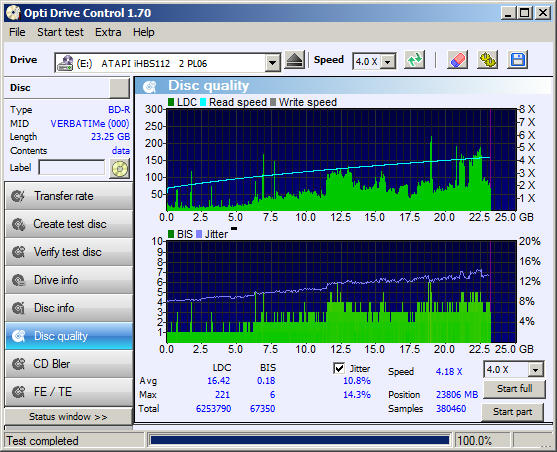Click the gray toggle button beside Disc header

[x=119, y=88]
